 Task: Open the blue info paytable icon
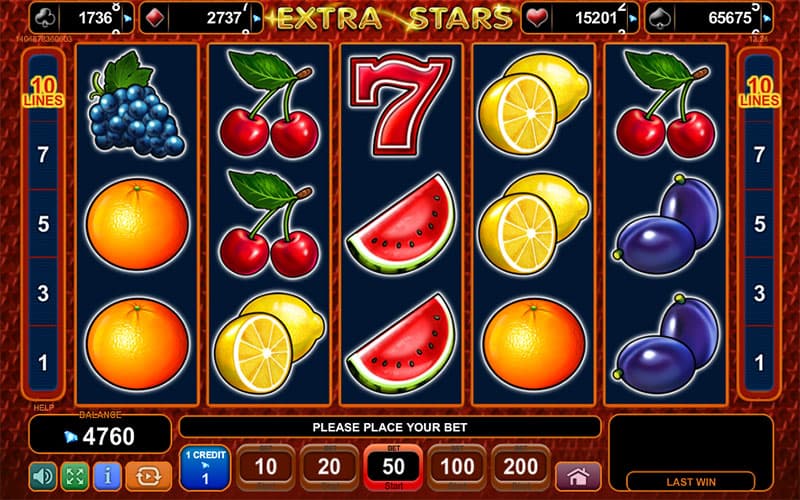click(x=107, y=476)
